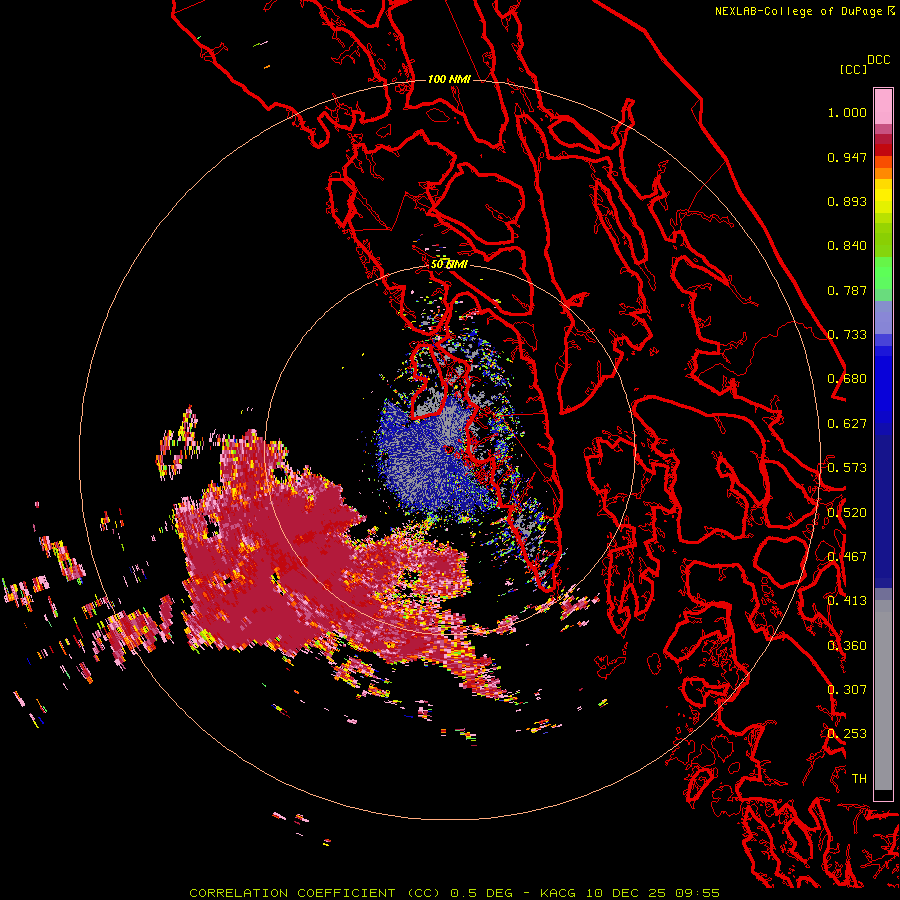Click the gray segment of the color bar
This screenshot has height=900, width=900.
[883, 695]
